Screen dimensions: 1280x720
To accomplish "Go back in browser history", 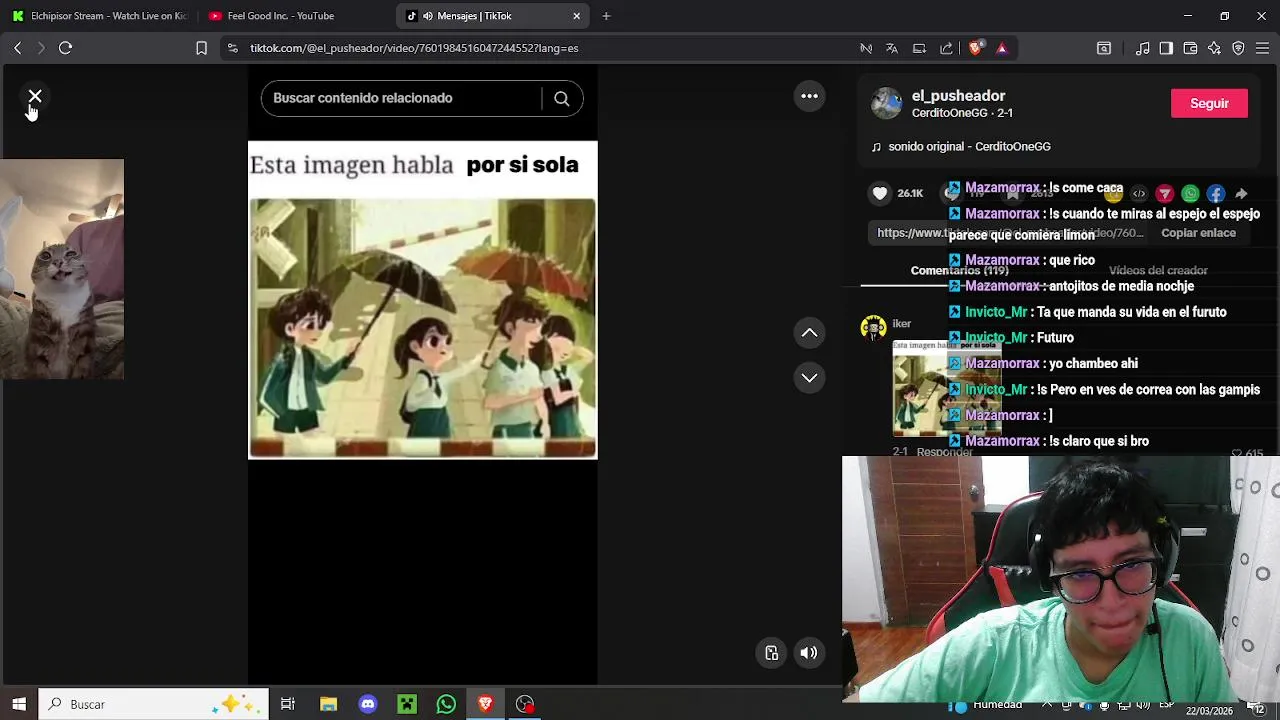I will [x=17, y=48].
